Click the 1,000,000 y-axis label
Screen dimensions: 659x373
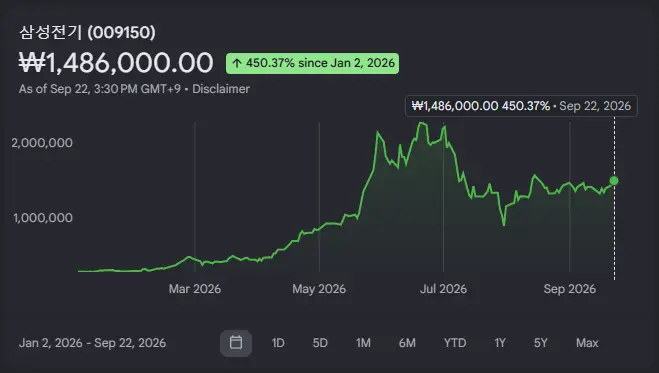[x=42, y=218]
